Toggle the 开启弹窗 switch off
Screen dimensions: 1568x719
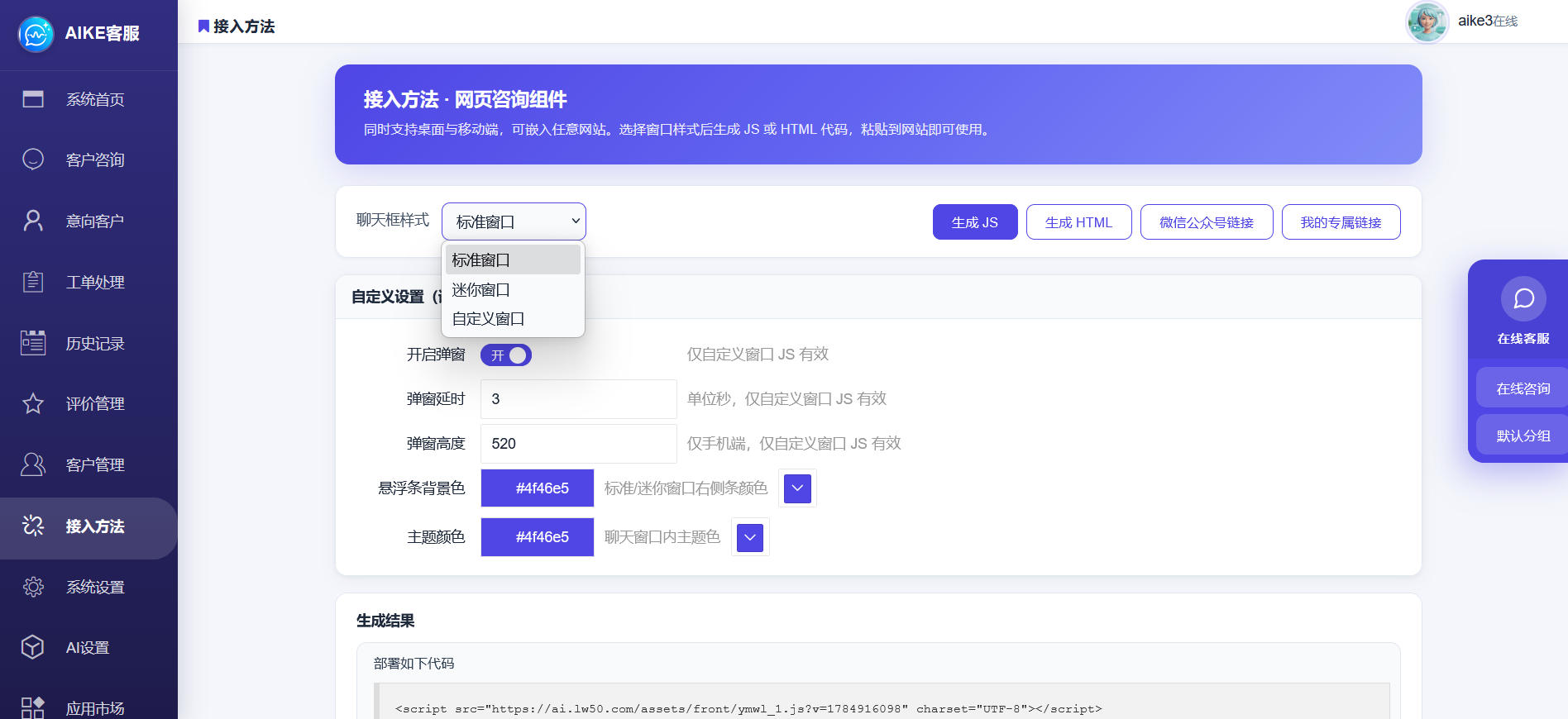(506, 355)
